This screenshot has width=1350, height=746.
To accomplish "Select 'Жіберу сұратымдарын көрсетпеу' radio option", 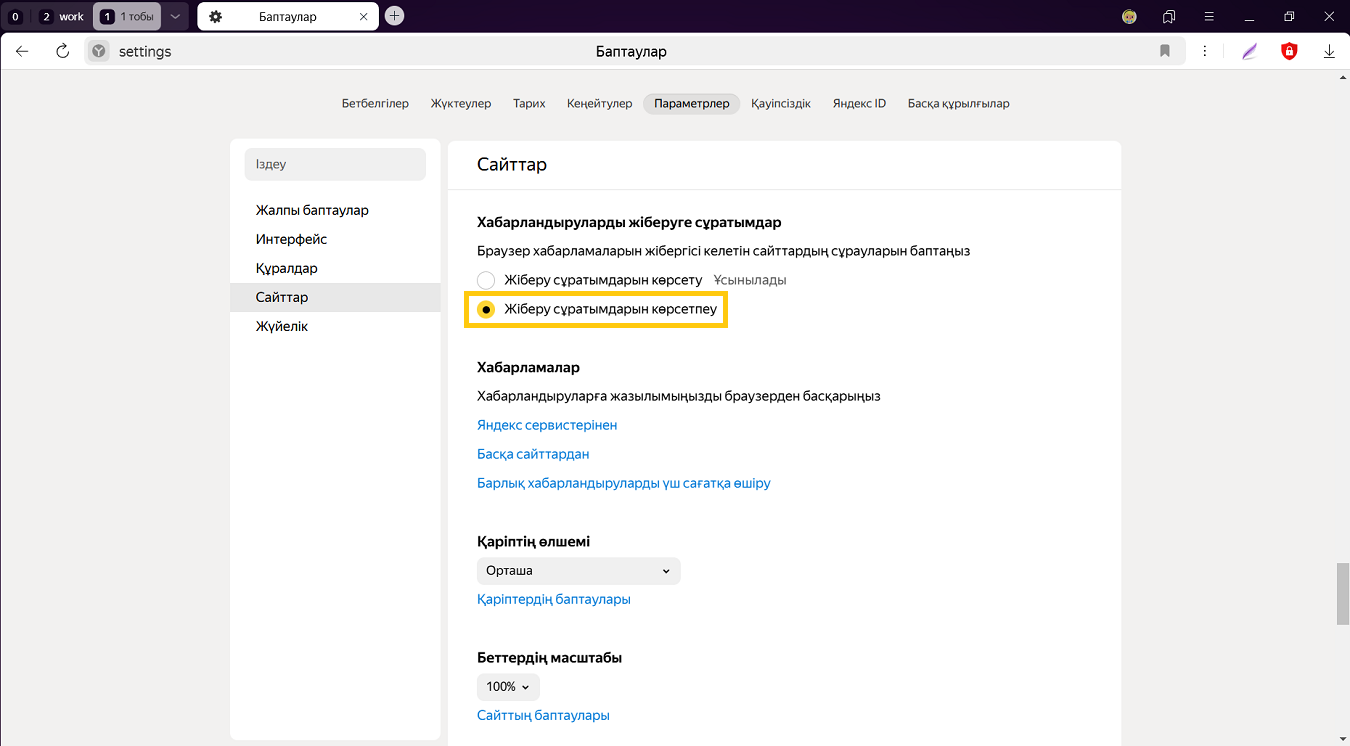I will (486, 310).
